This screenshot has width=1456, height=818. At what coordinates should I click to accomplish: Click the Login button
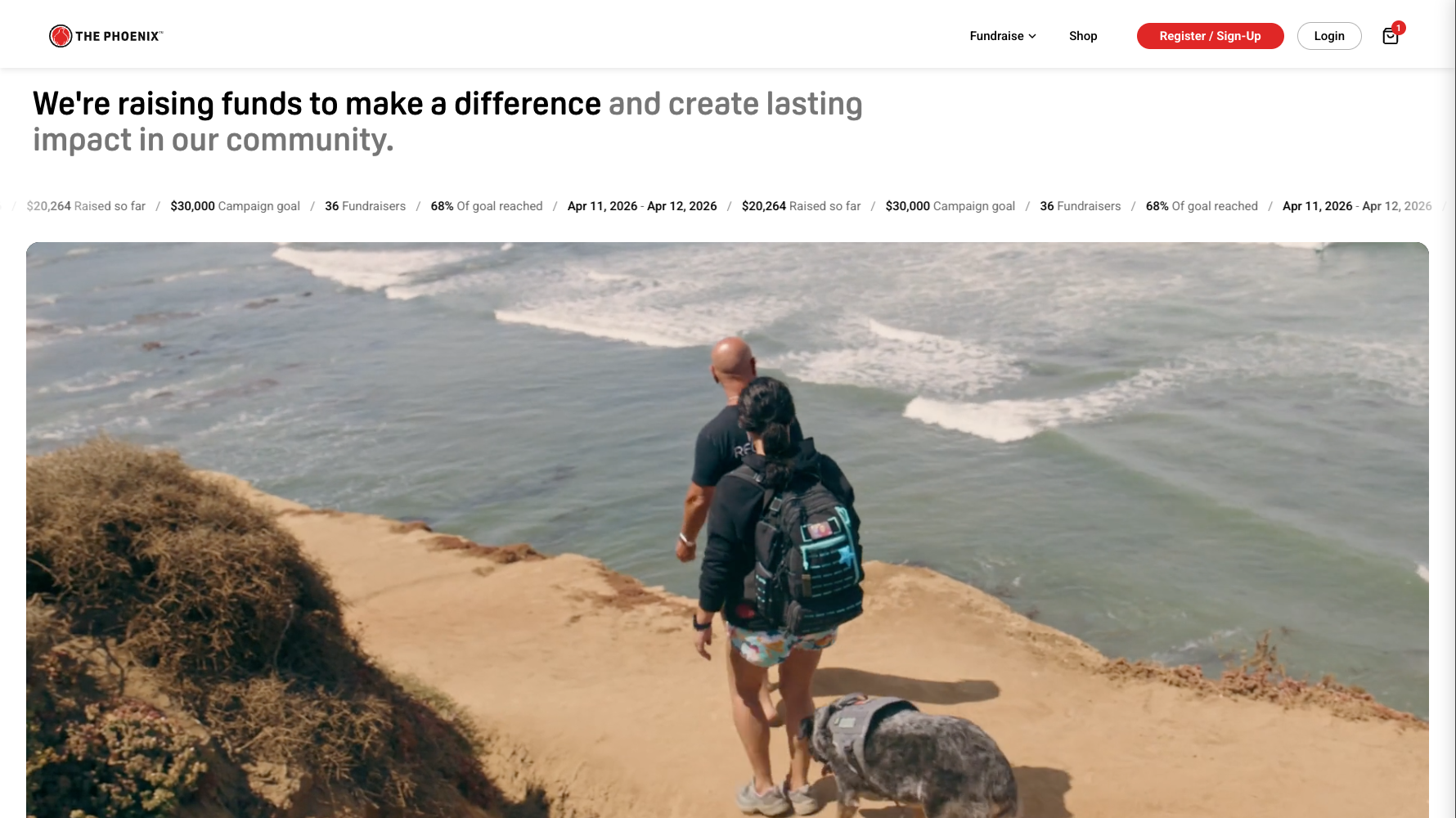1329,36
